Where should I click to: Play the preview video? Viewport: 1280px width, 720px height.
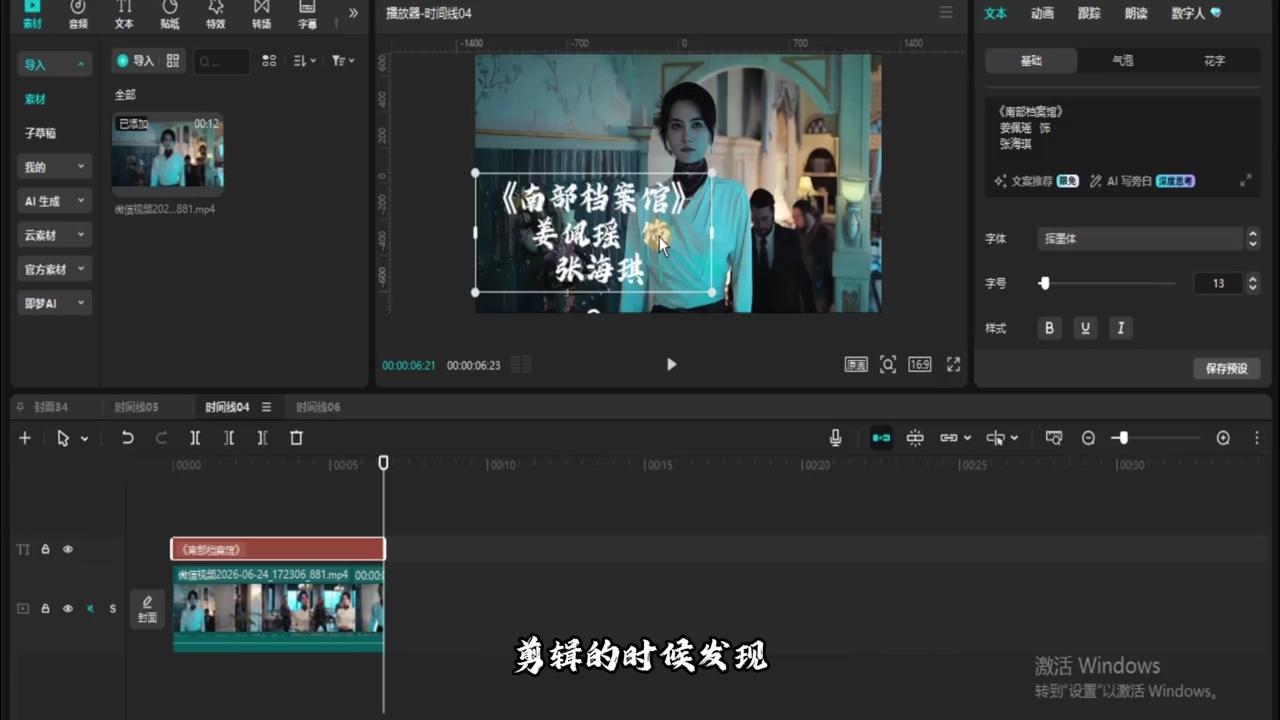(x=671, y=365)
